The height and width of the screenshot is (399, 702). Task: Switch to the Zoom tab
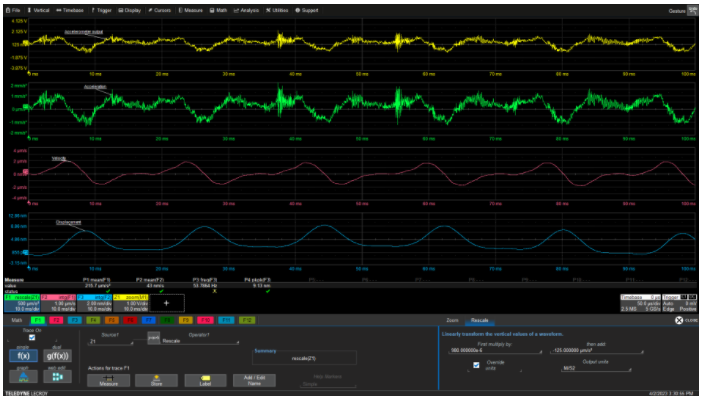pyautogui.click(x=452, y=320)
